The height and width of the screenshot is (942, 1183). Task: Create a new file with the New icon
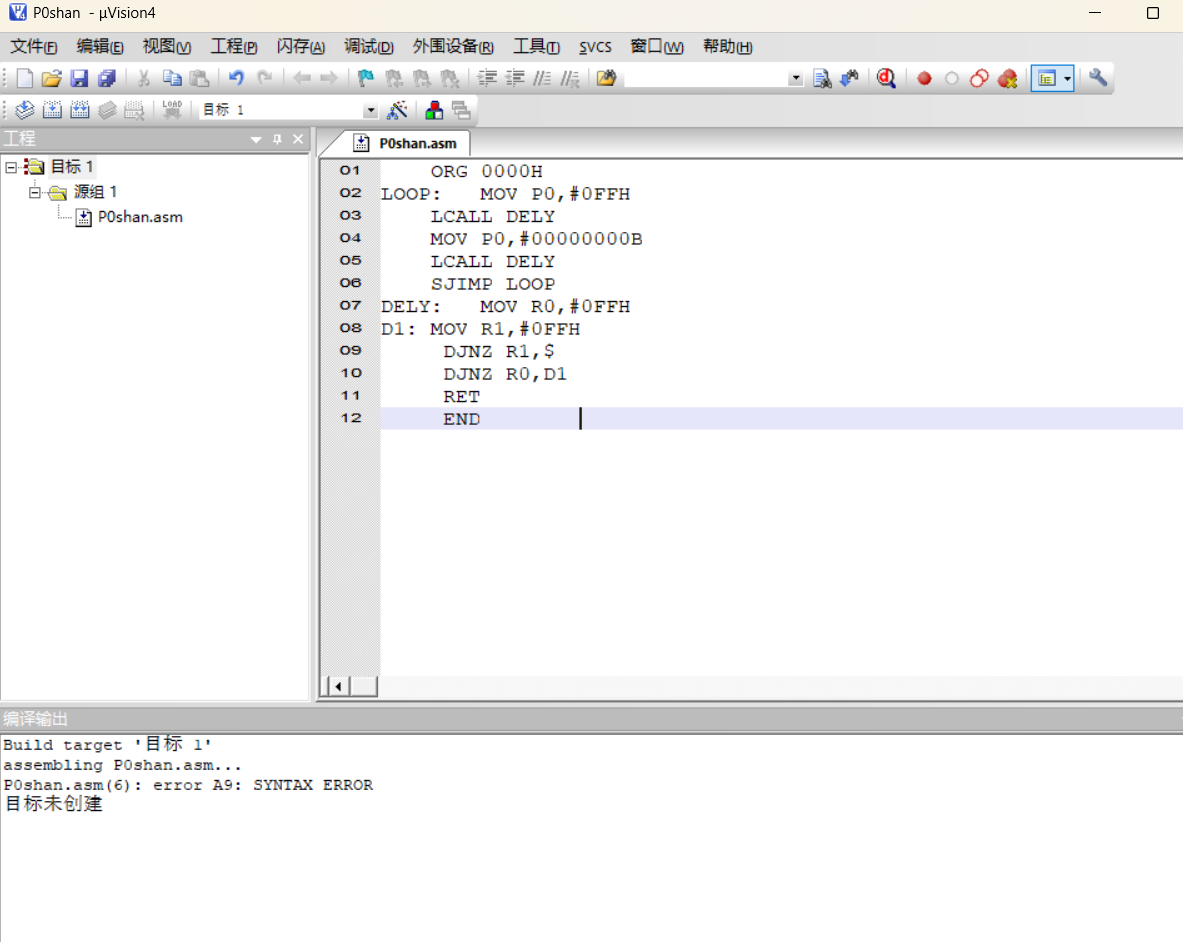pyautogui.click(x=24, y=78)
